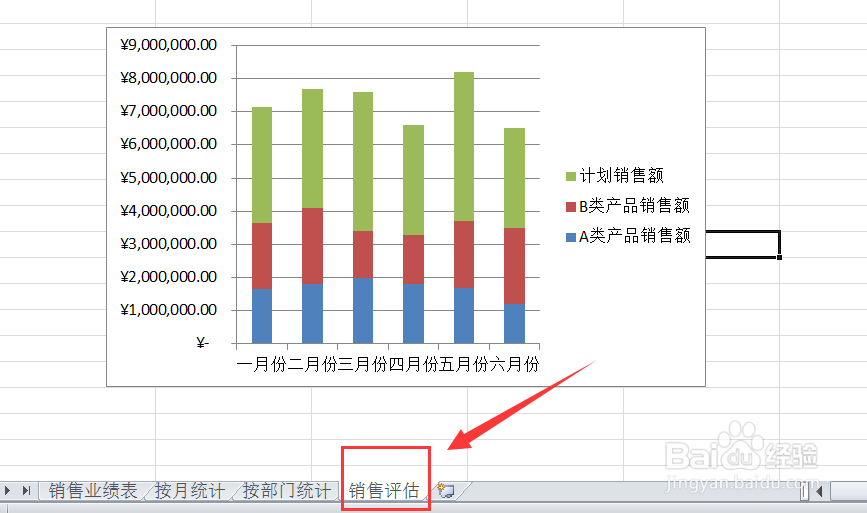Select the 四月份 axis label
Image resolution: width=867 pixels, height=513 pixels.
[x=414, y=364]
